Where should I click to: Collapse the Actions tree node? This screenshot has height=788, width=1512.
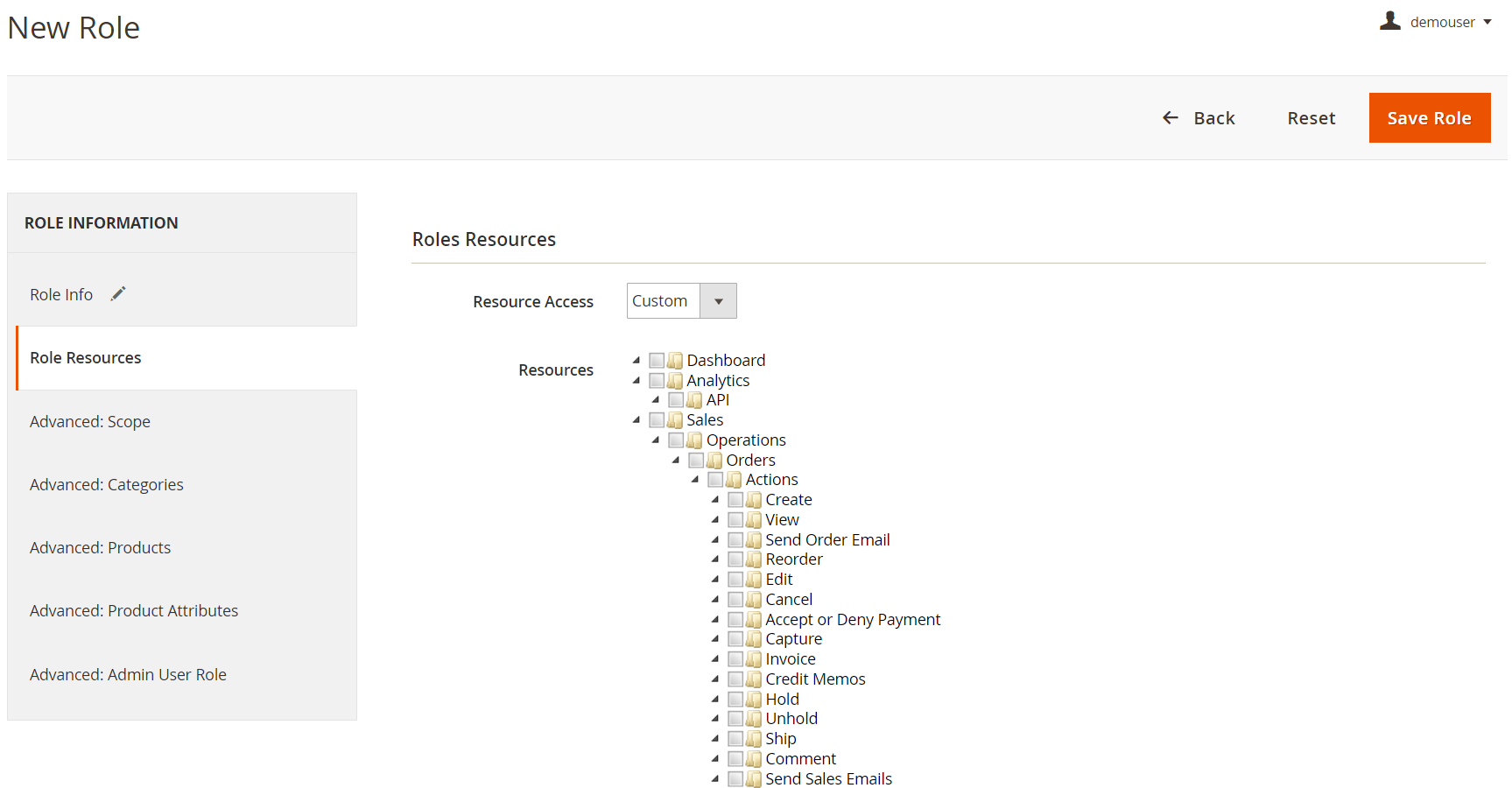tap(695, 480)
